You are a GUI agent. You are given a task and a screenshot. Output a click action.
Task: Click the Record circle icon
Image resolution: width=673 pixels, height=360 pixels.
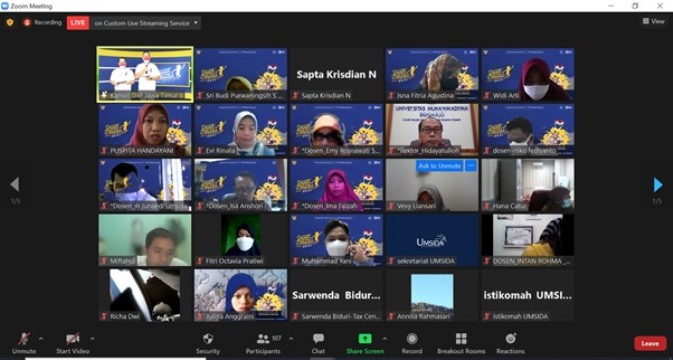click(412, 339)
